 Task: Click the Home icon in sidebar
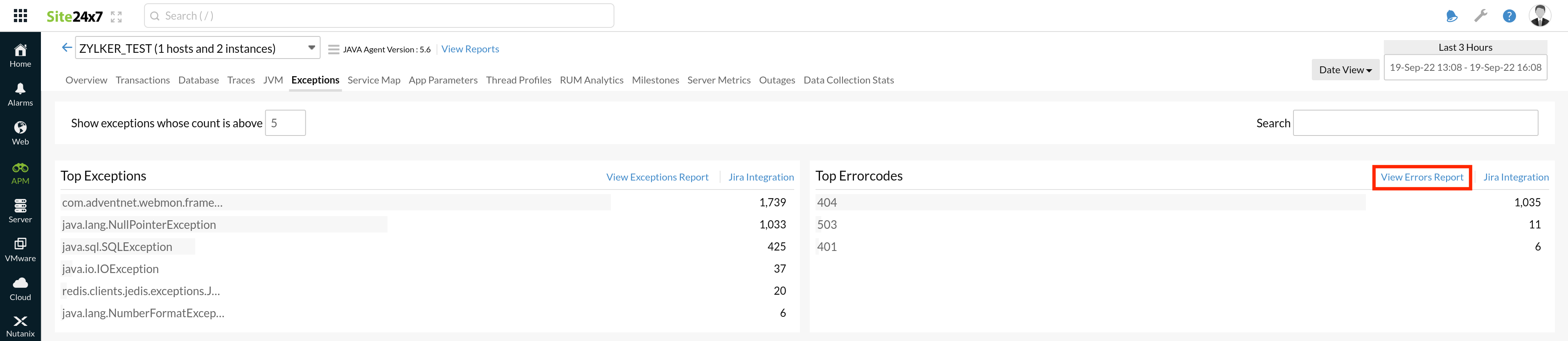(20, 50)
